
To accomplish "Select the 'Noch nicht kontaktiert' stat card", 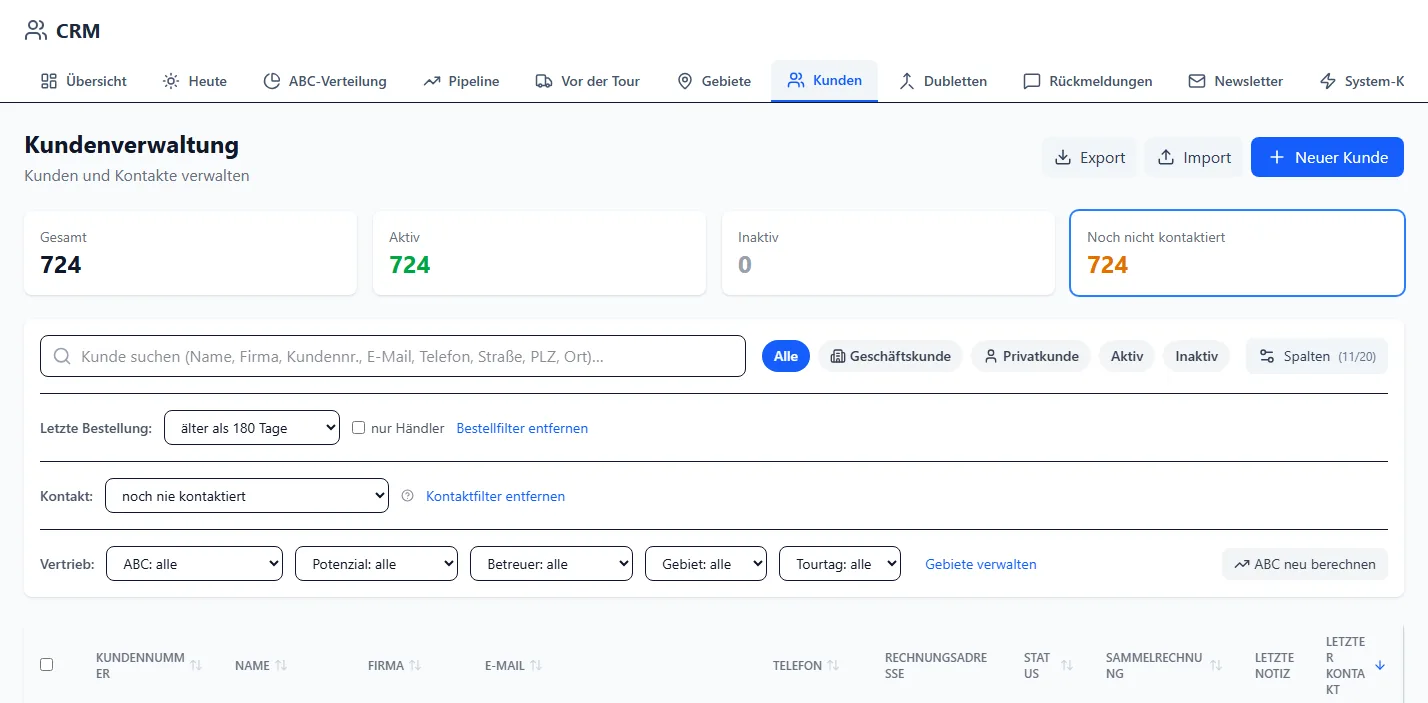I will tap(1237, 253).
